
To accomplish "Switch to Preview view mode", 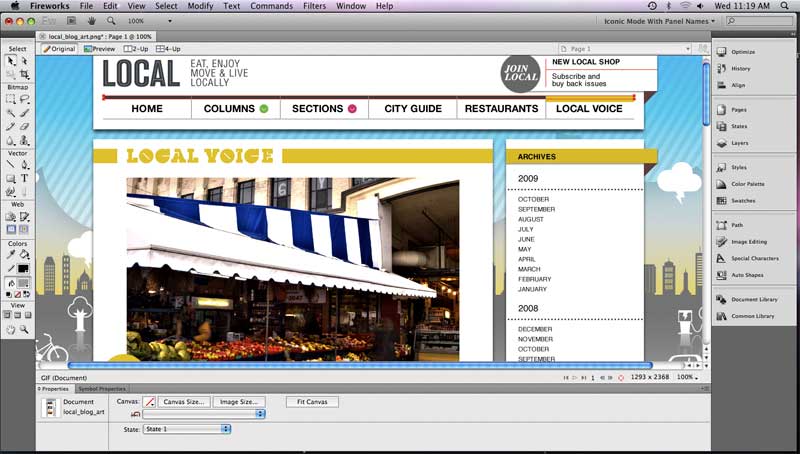I will tap(99, 48).
